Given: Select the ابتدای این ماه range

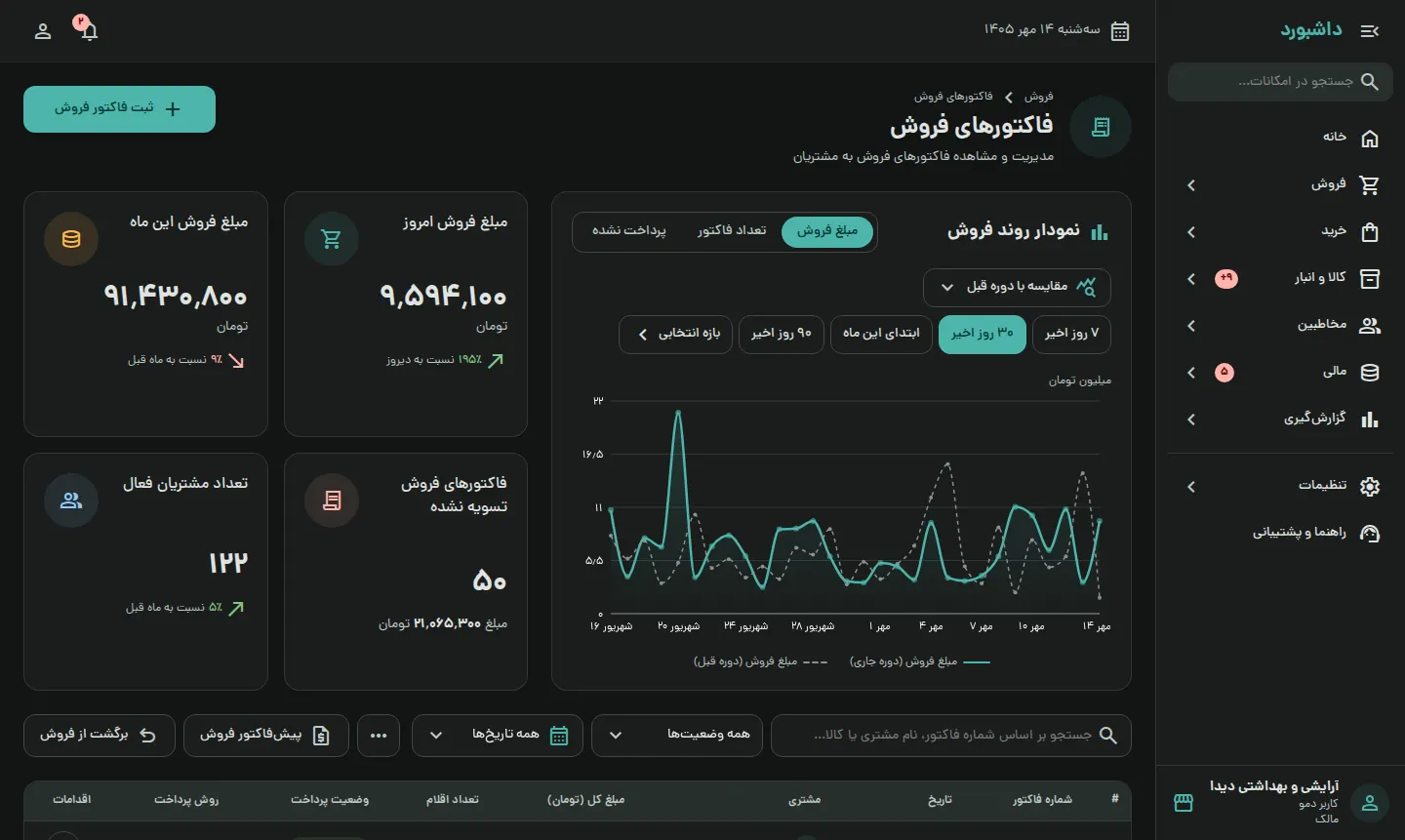Looking at the screenshot, I should [x=881, y=334].
